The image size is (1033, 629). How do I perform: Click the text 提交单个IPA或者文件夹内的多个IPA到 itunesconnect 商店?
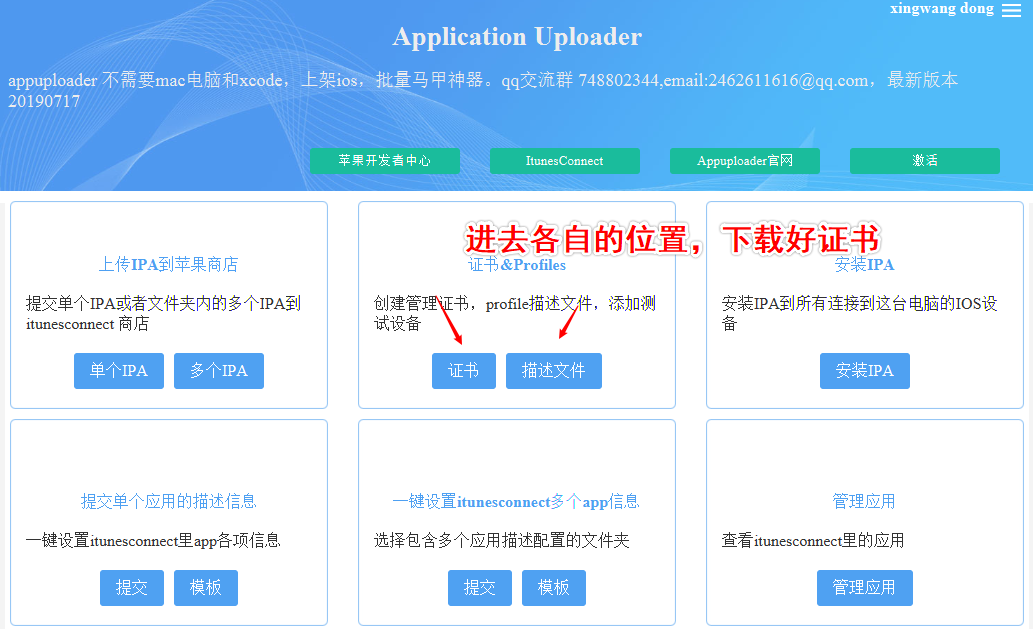(163, 314)
